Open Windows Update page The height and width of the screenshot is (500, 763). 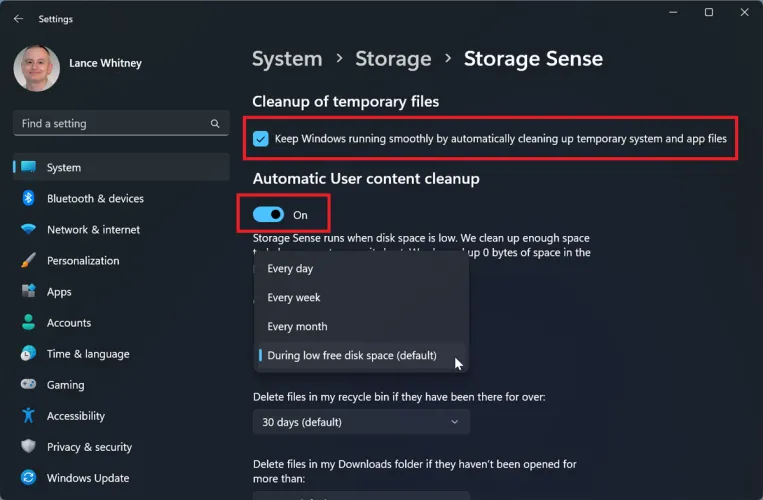coord(87,478)
